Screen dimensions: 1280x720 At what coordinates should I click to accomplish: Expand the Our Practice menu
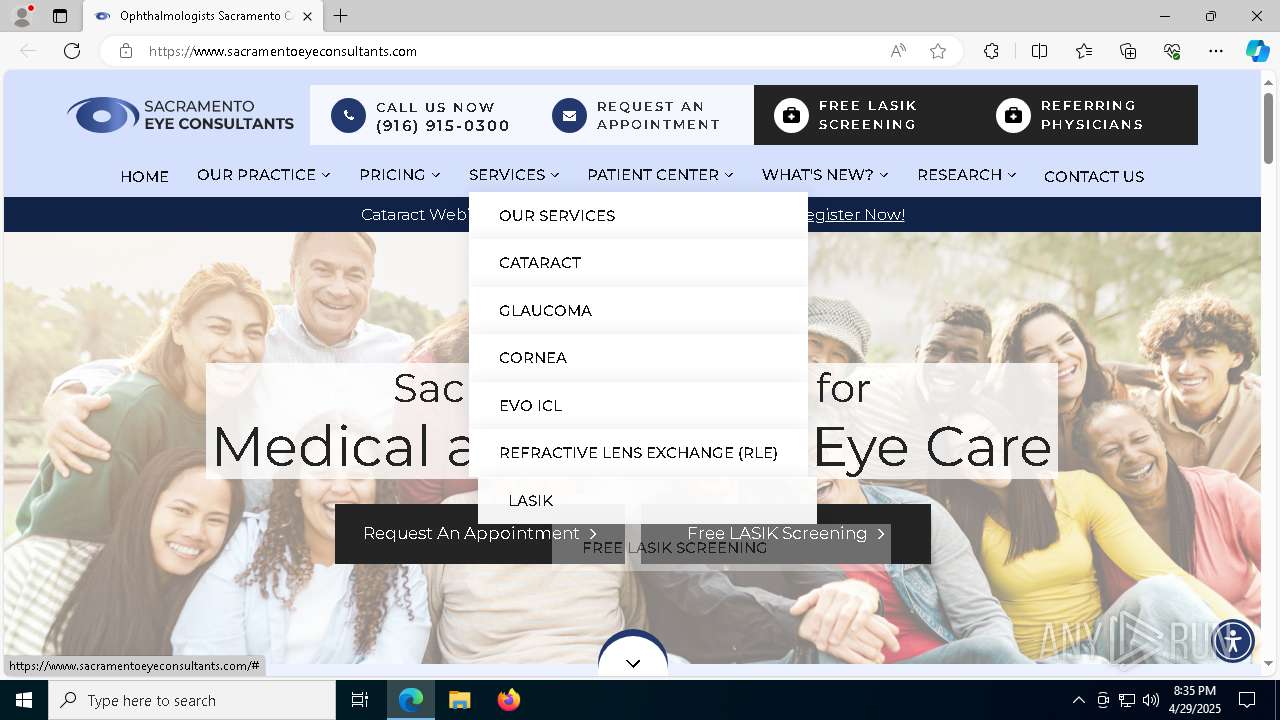click(x=264, y=175)
